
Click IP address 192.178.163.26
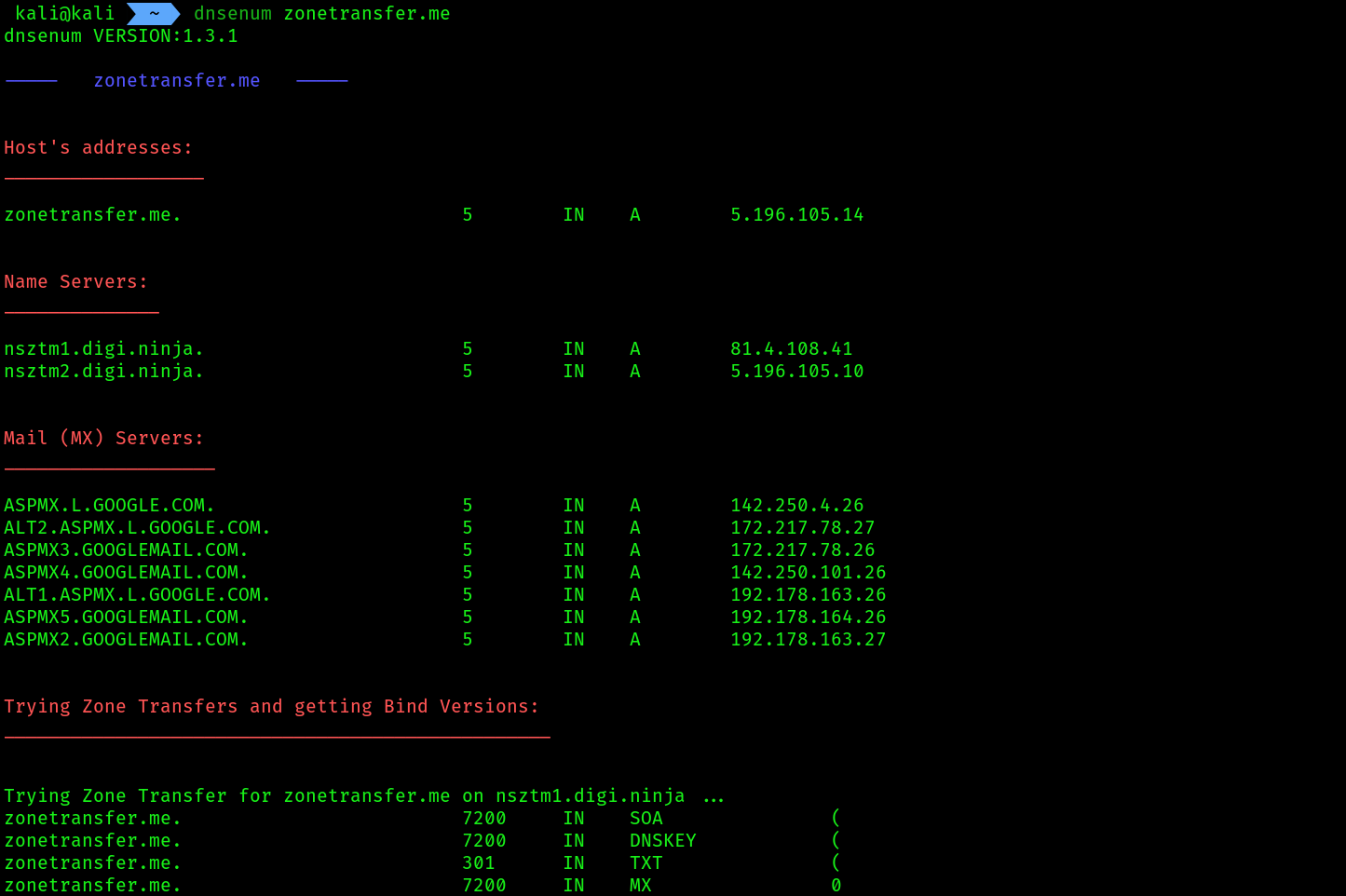(x=809, y=595)
